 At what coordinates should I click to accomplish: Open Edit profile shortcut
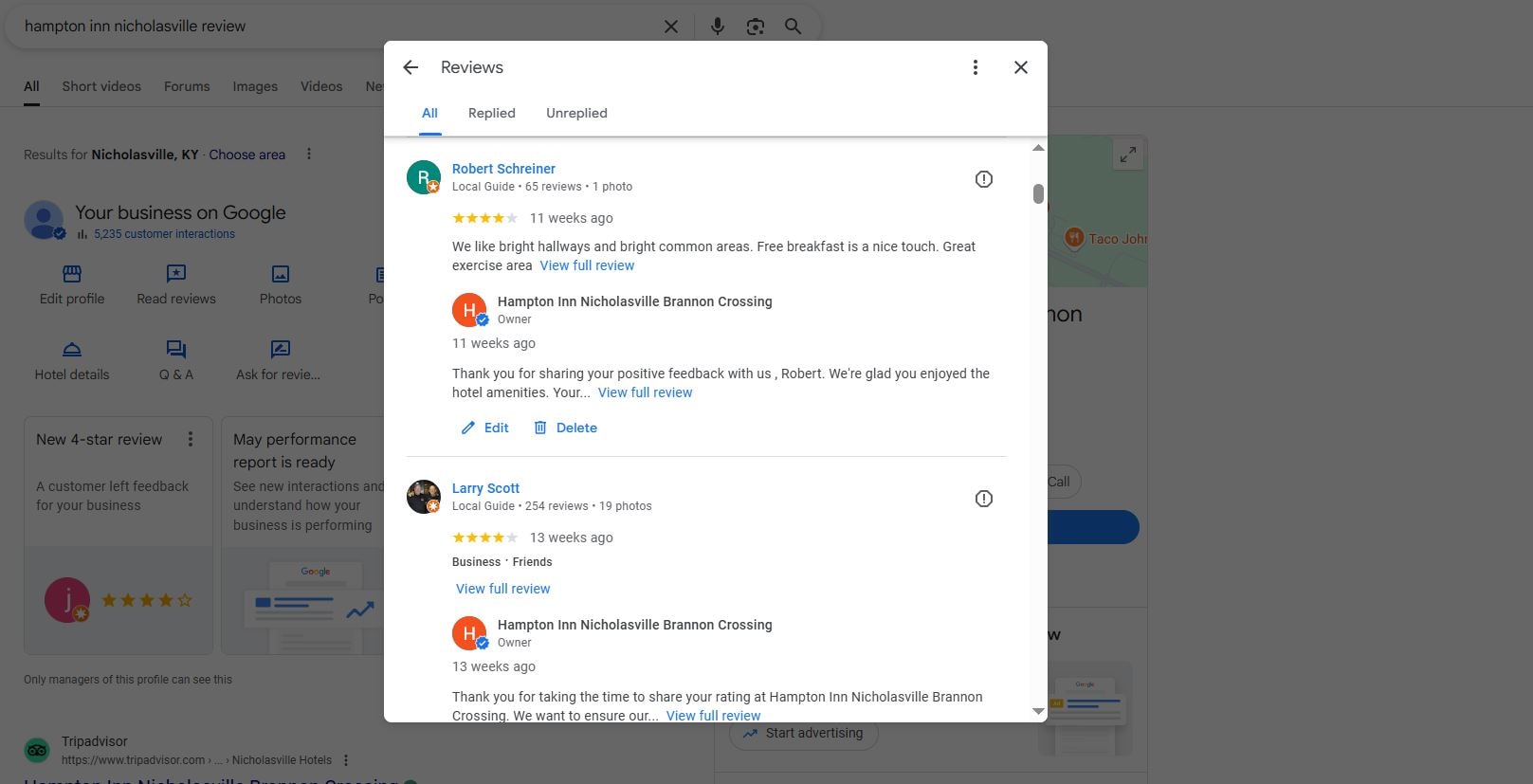coord(72,284)
